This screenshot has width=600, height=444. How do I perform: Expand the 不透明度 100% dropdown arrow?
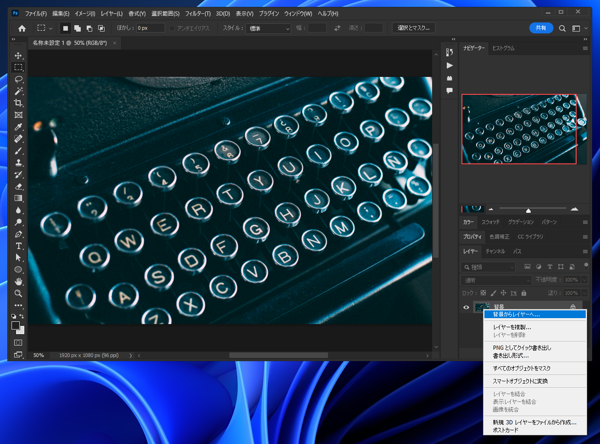pyautogui.click(x=584, y=280)
